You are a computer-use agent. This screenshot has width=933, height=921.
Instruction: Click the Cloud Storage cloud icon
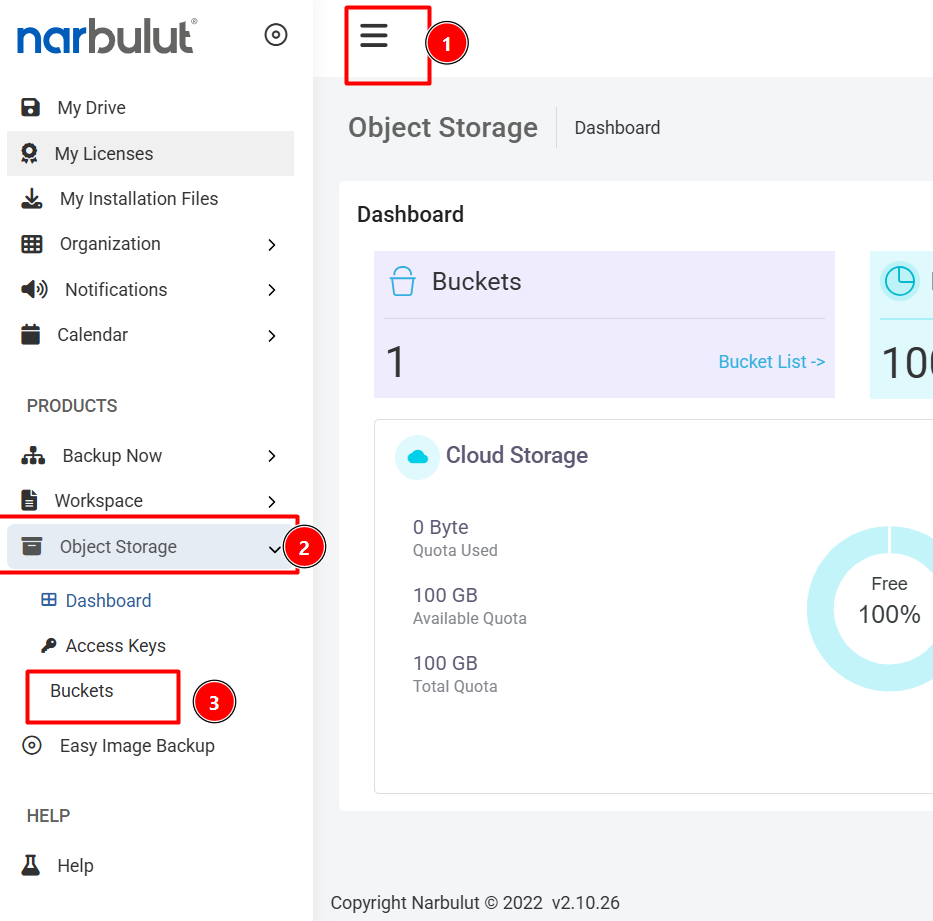click(418, 457)
